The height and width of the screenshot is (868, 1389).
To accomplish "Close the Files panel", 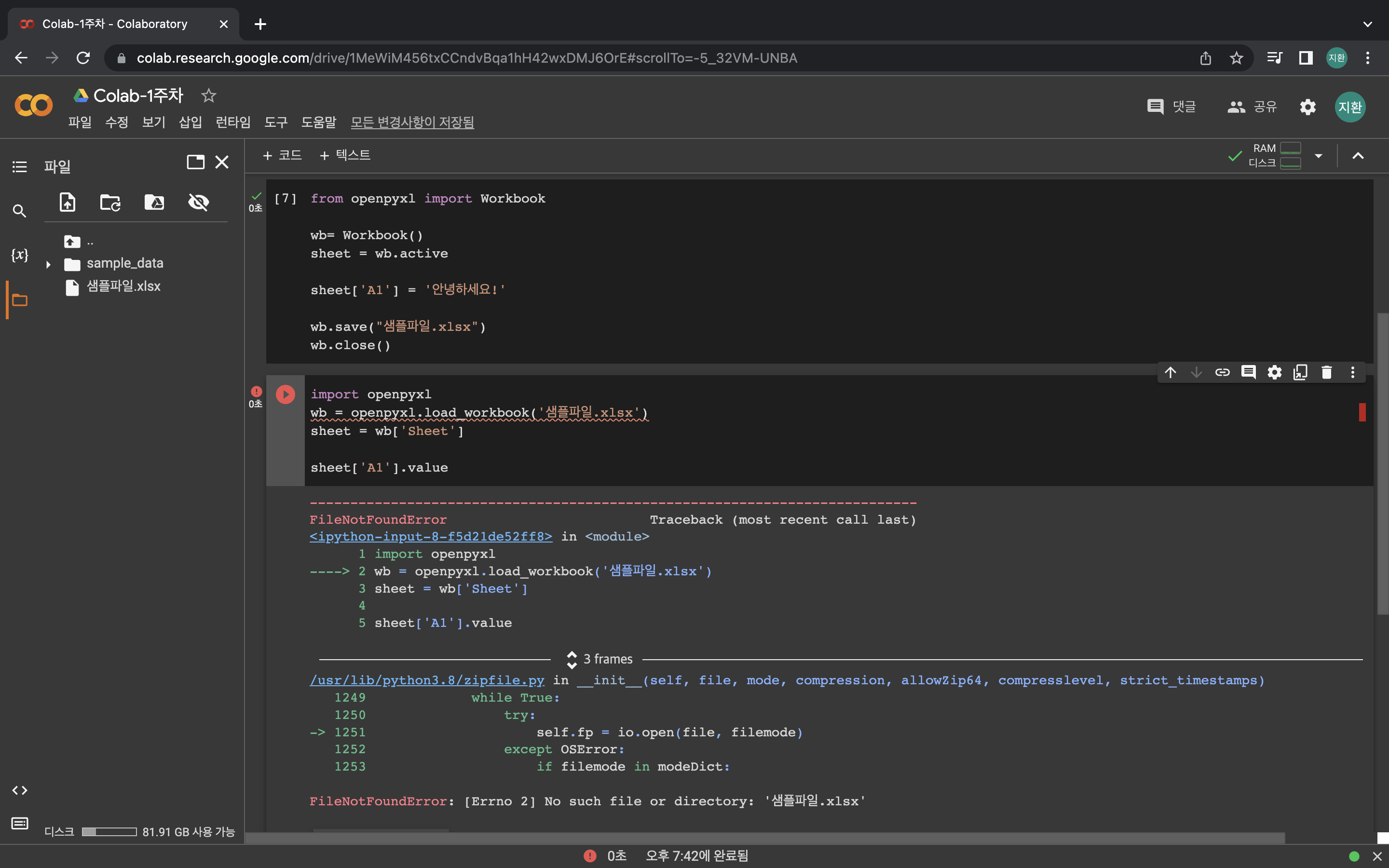I will 221,162.
